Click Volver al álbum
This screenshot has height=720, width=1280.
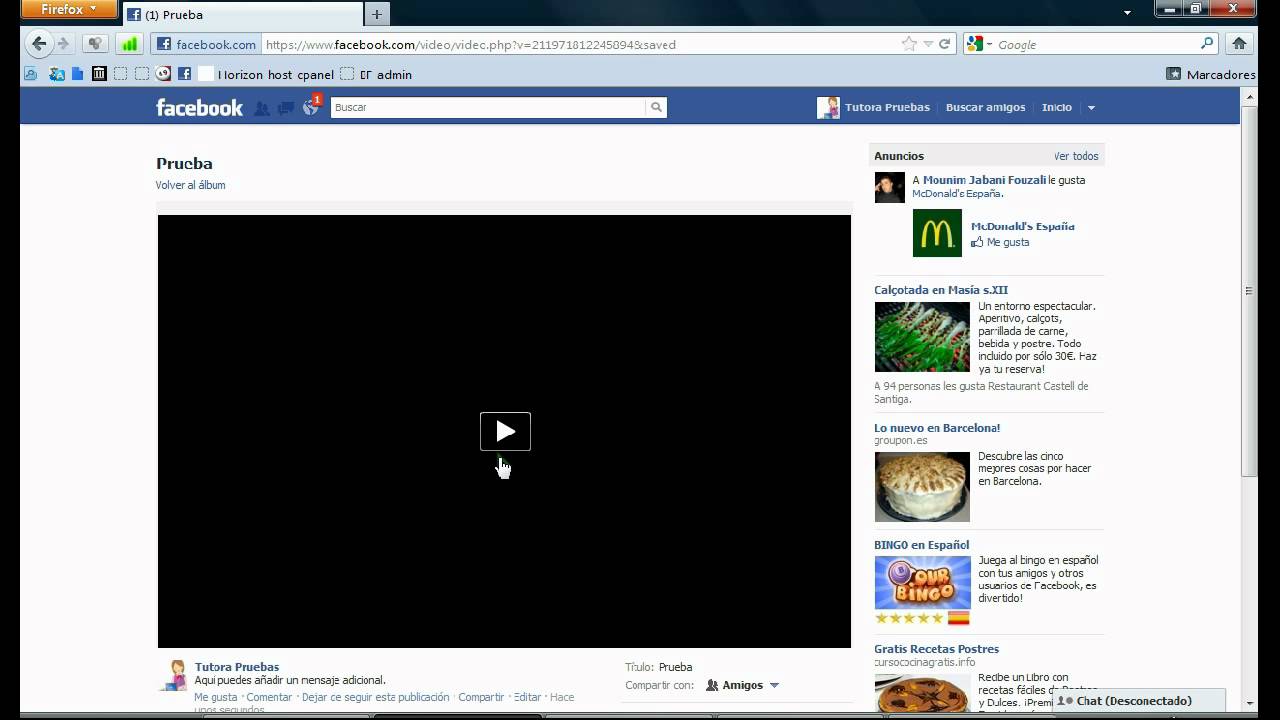[190, 185]
